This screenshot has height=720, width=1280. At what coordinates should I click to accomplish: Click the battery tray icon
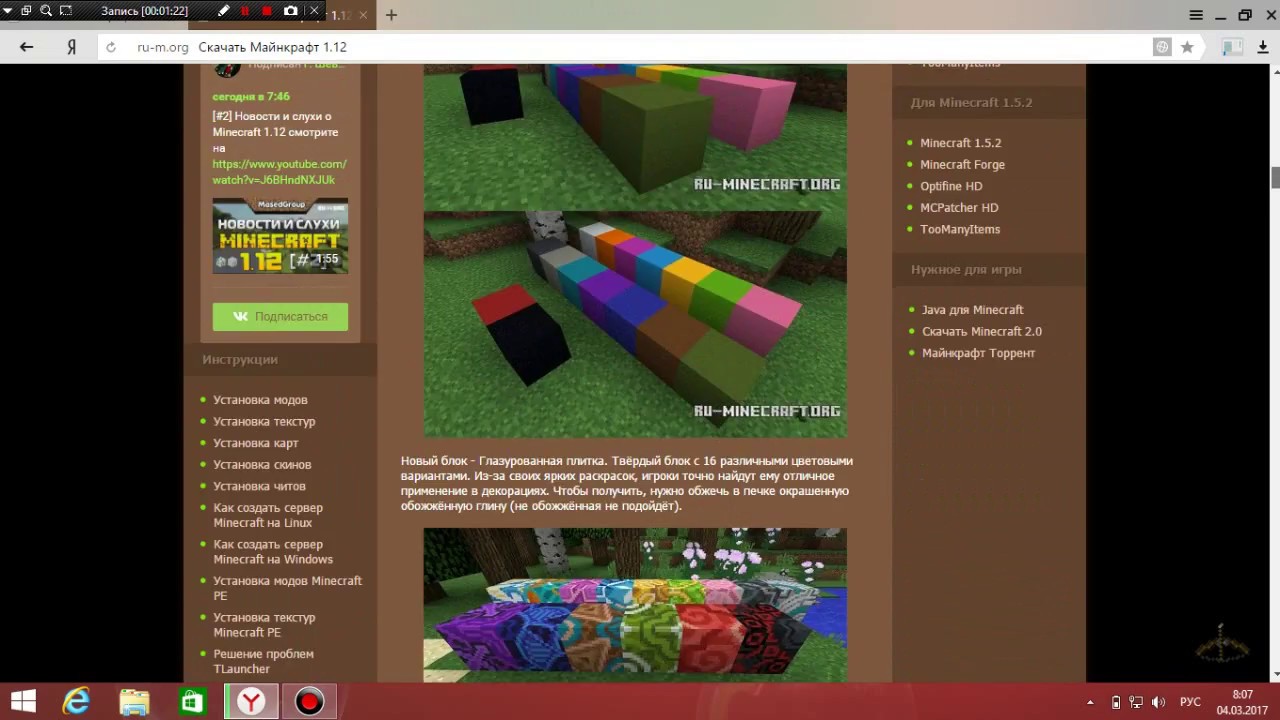1116,702
